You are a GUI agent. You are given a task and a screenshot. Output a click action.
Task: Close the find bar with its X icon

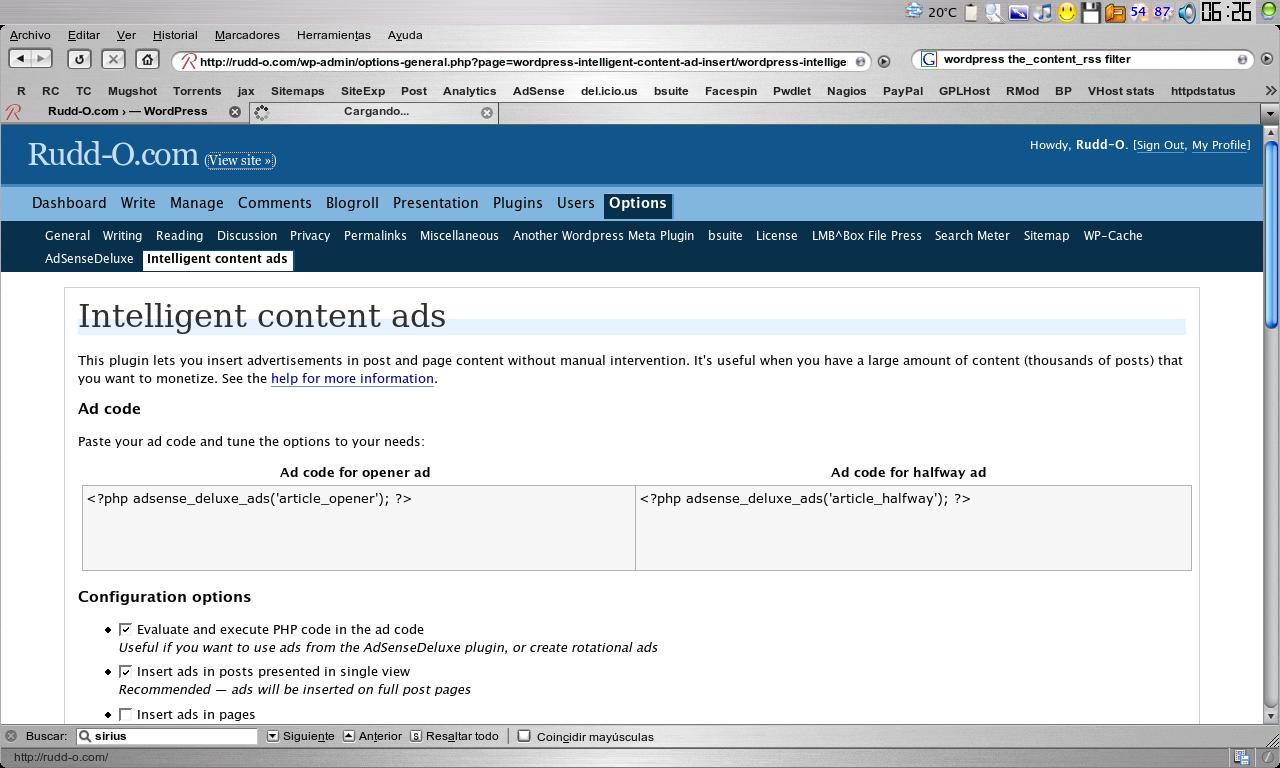(x=11, y=736)
